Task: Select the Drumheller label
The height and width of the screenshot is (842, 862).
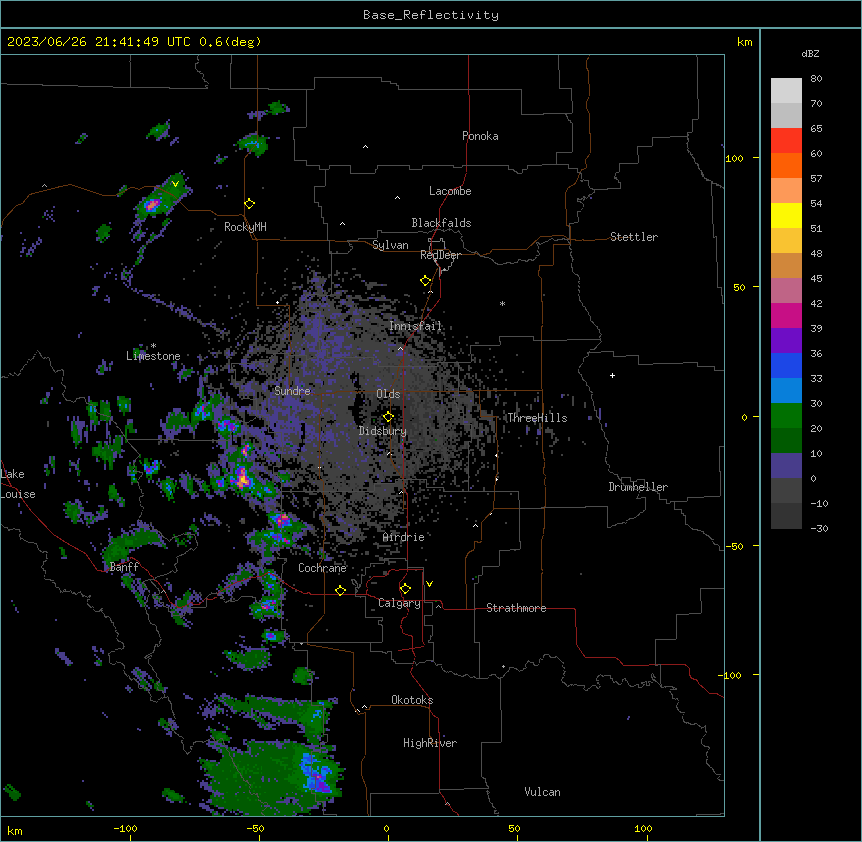Action: (638, 487)
